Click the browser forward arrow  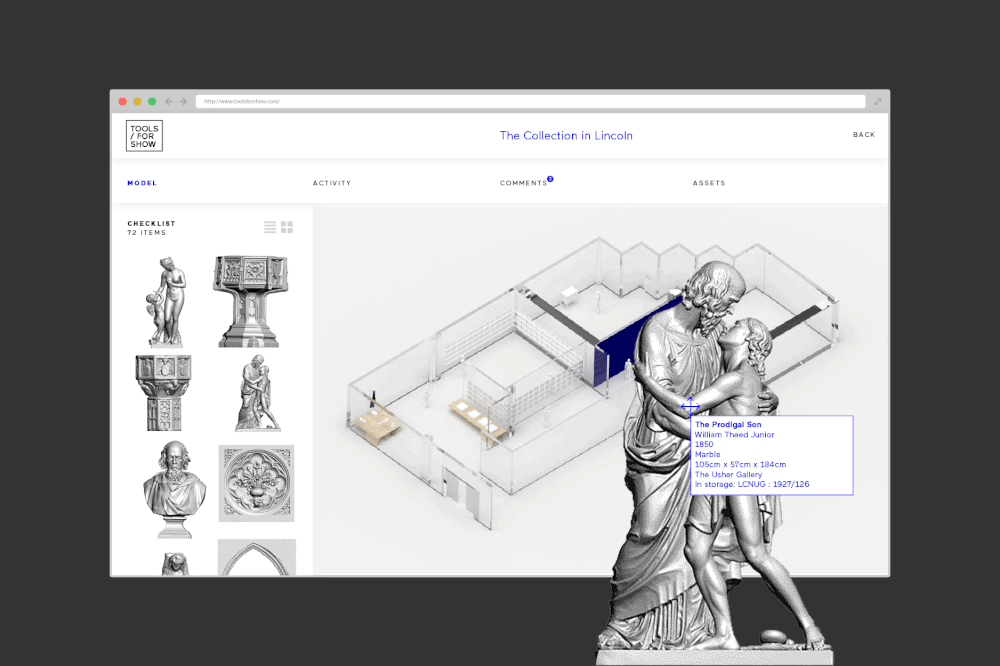pos(184,101)
